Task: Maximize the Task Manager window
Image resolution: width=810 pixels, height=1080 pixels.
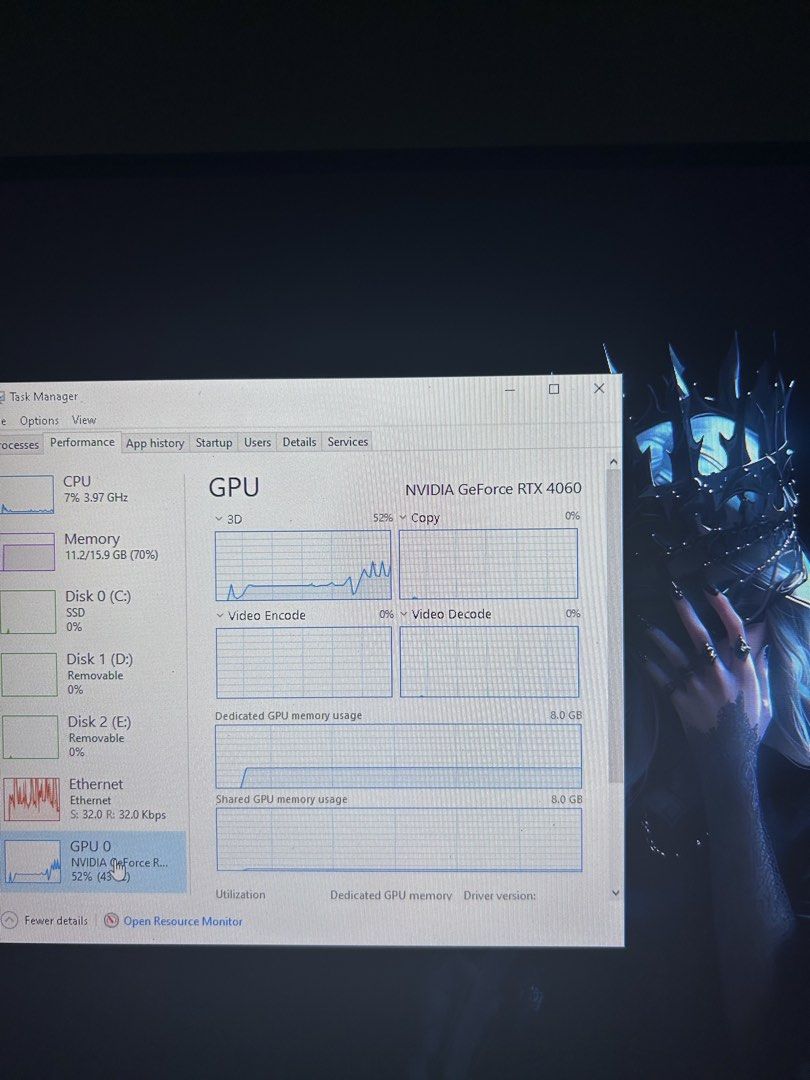Action: (554, 389)
